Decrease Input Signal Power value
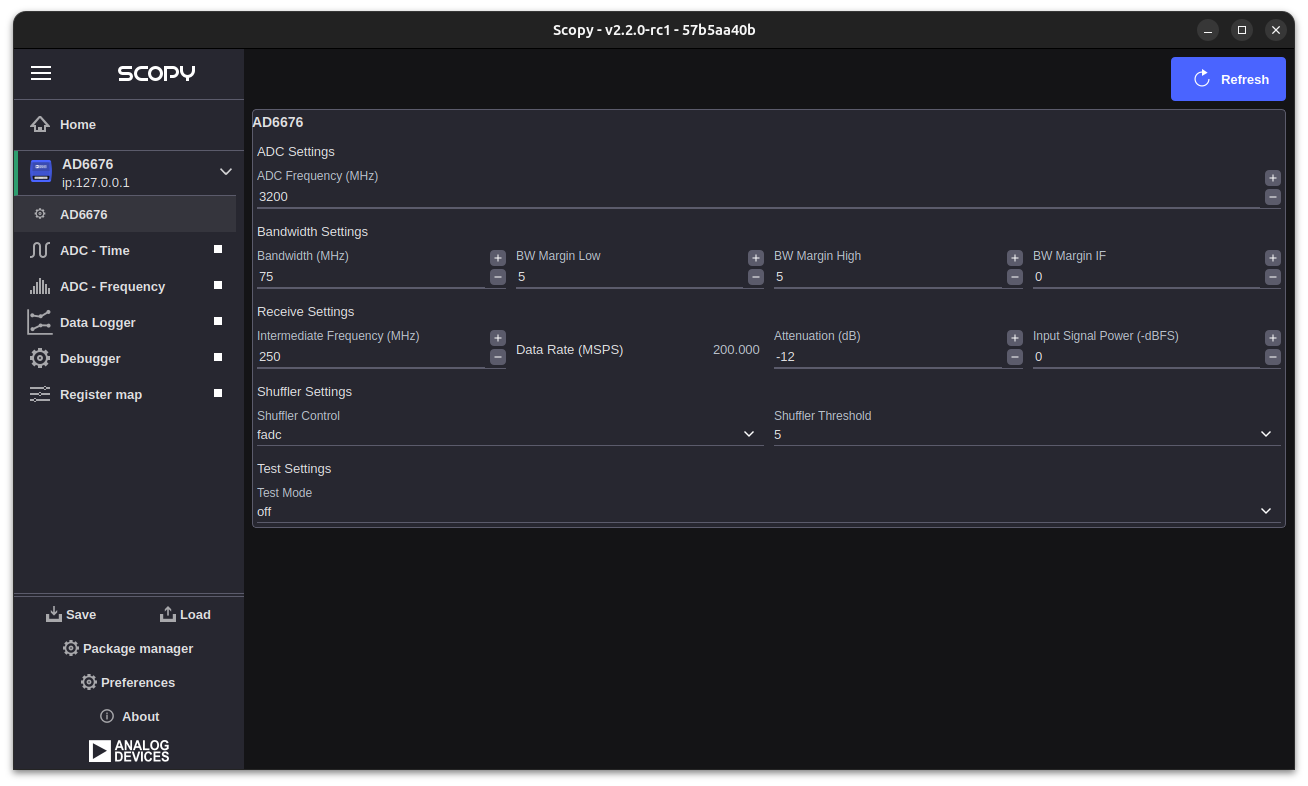1308x786 pixels. point(1273,357)
